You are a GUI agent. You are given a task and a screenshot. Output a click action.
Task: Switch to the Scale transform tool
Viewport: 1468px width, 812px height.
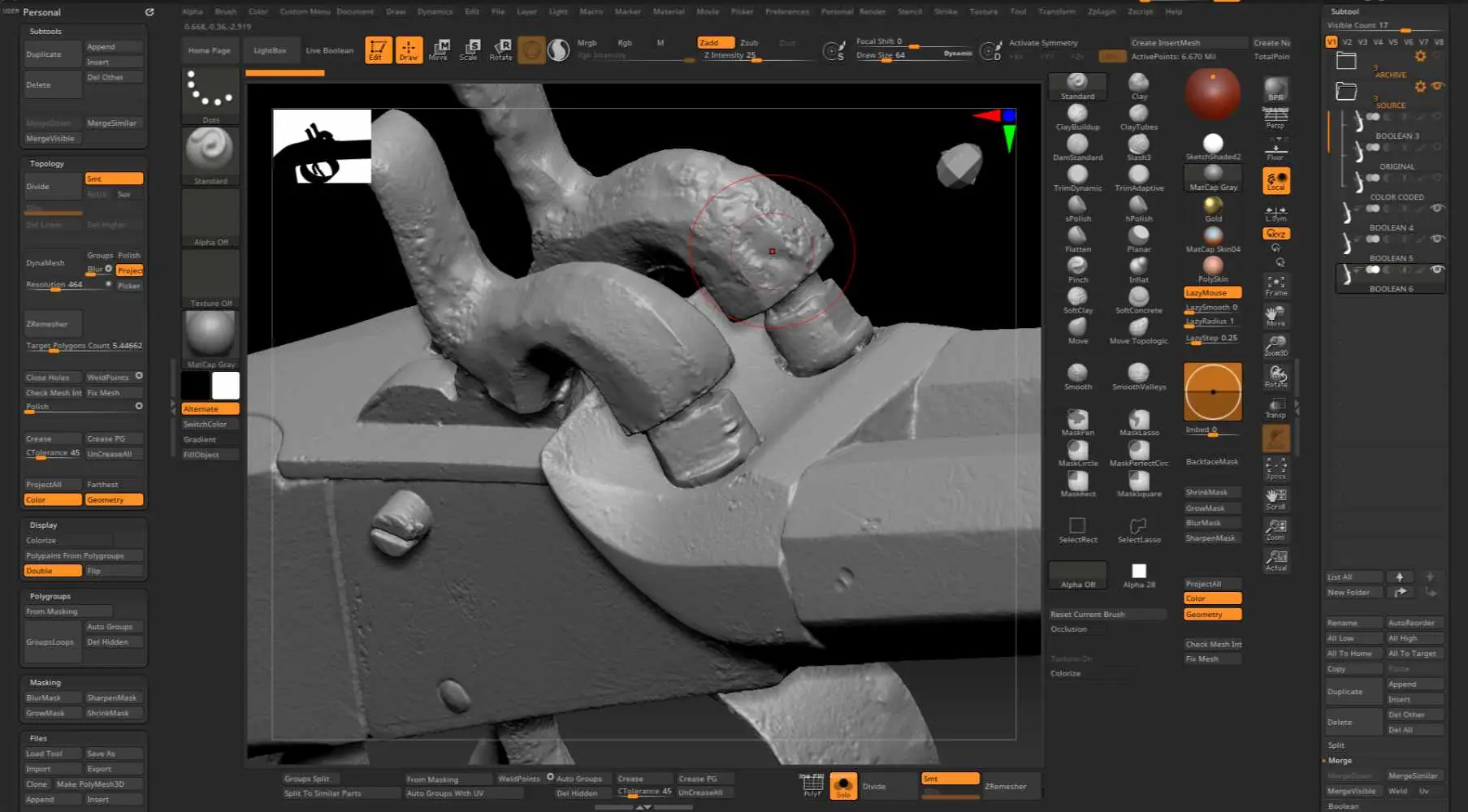470,50
